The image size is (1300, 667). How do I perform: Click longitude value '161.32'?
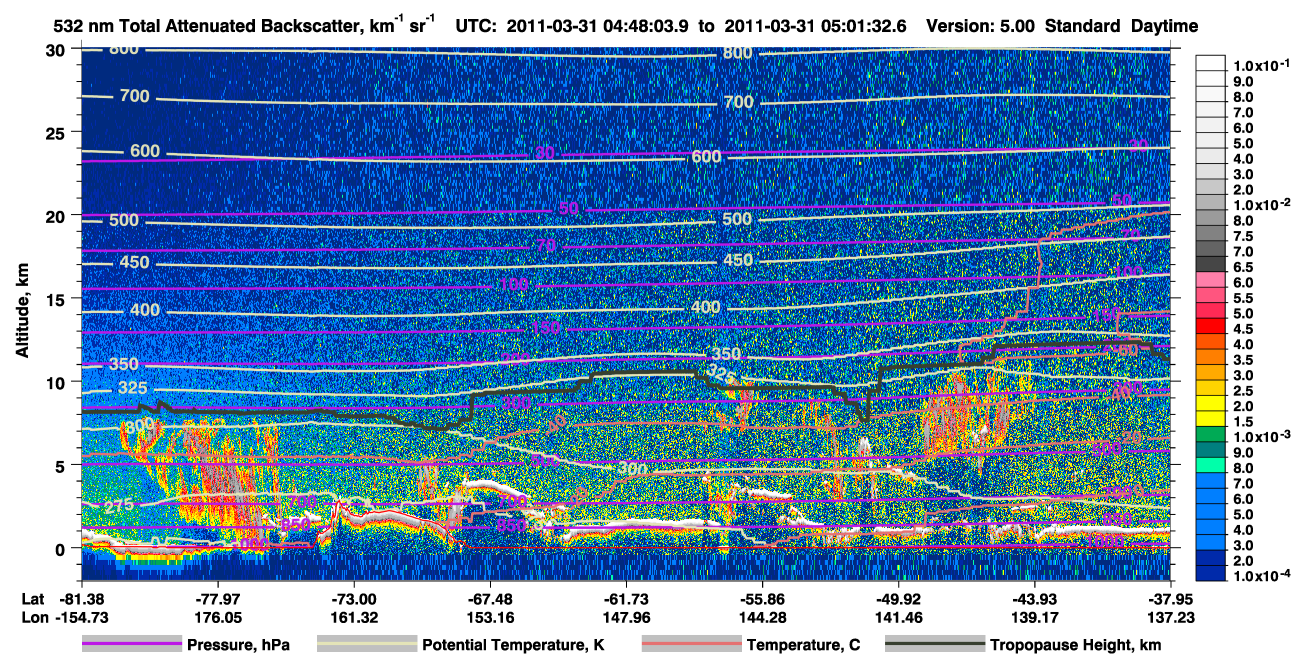tap(353, 617)
